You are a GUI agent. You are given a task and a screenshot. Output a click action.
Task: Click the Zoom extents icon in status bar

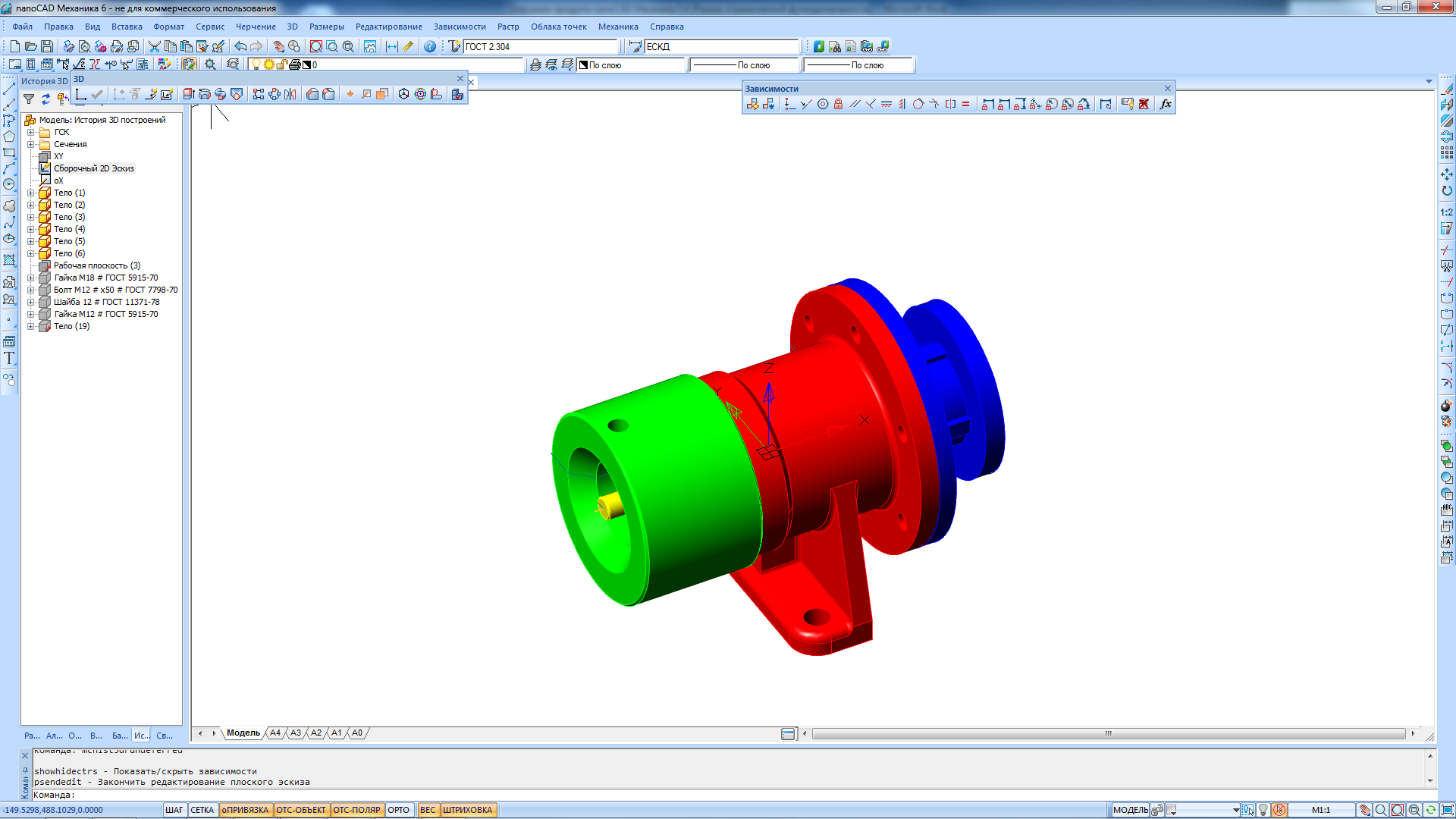tap(1398, 810)
